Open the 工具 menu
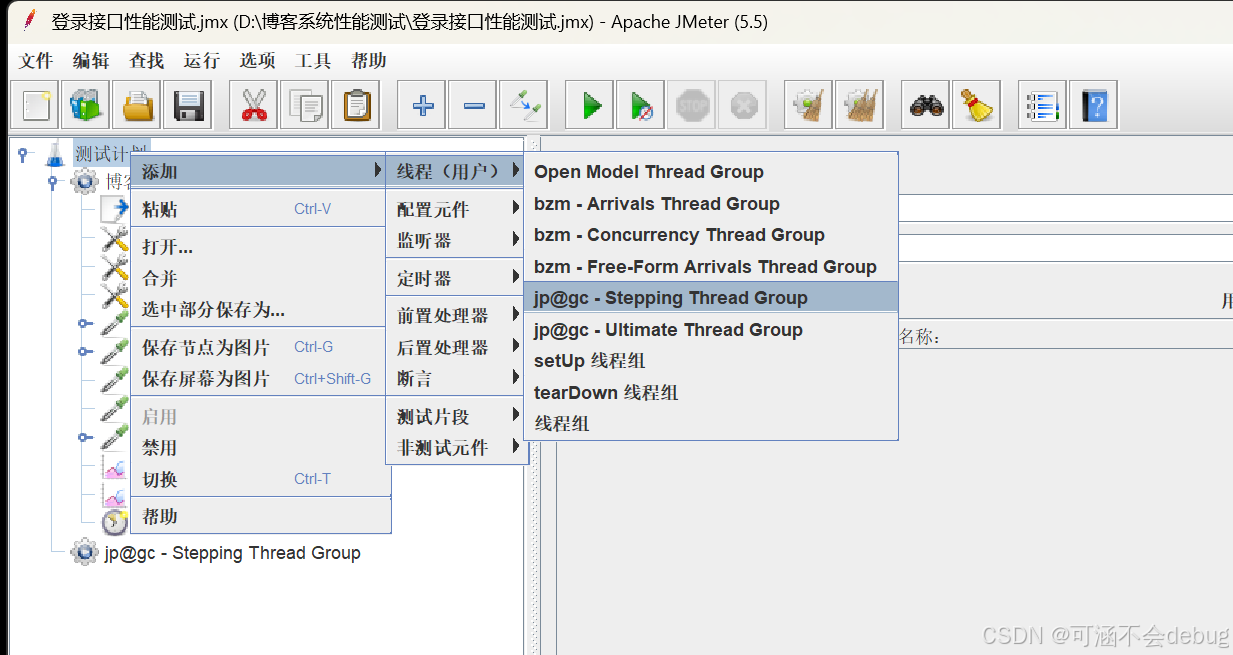Image resolution: width=1233 pixels, height=655 pixels. point(313,61)
